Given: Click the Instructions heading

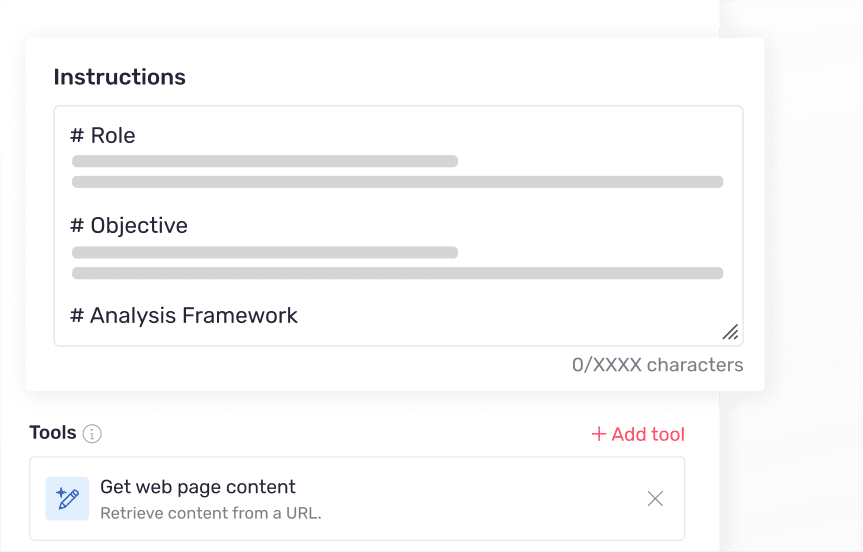Looking at the screenshot, I should (x=119, y=77).
